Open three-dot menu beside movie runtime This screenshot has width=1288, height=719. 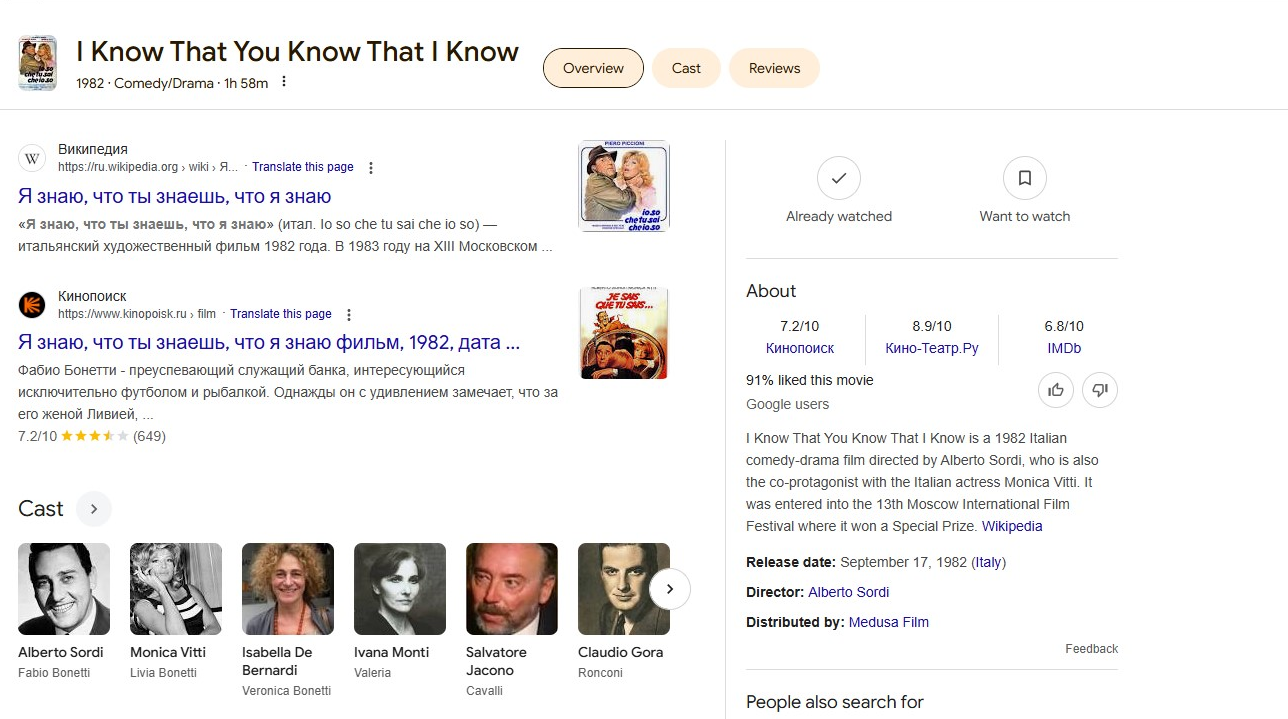284,82
